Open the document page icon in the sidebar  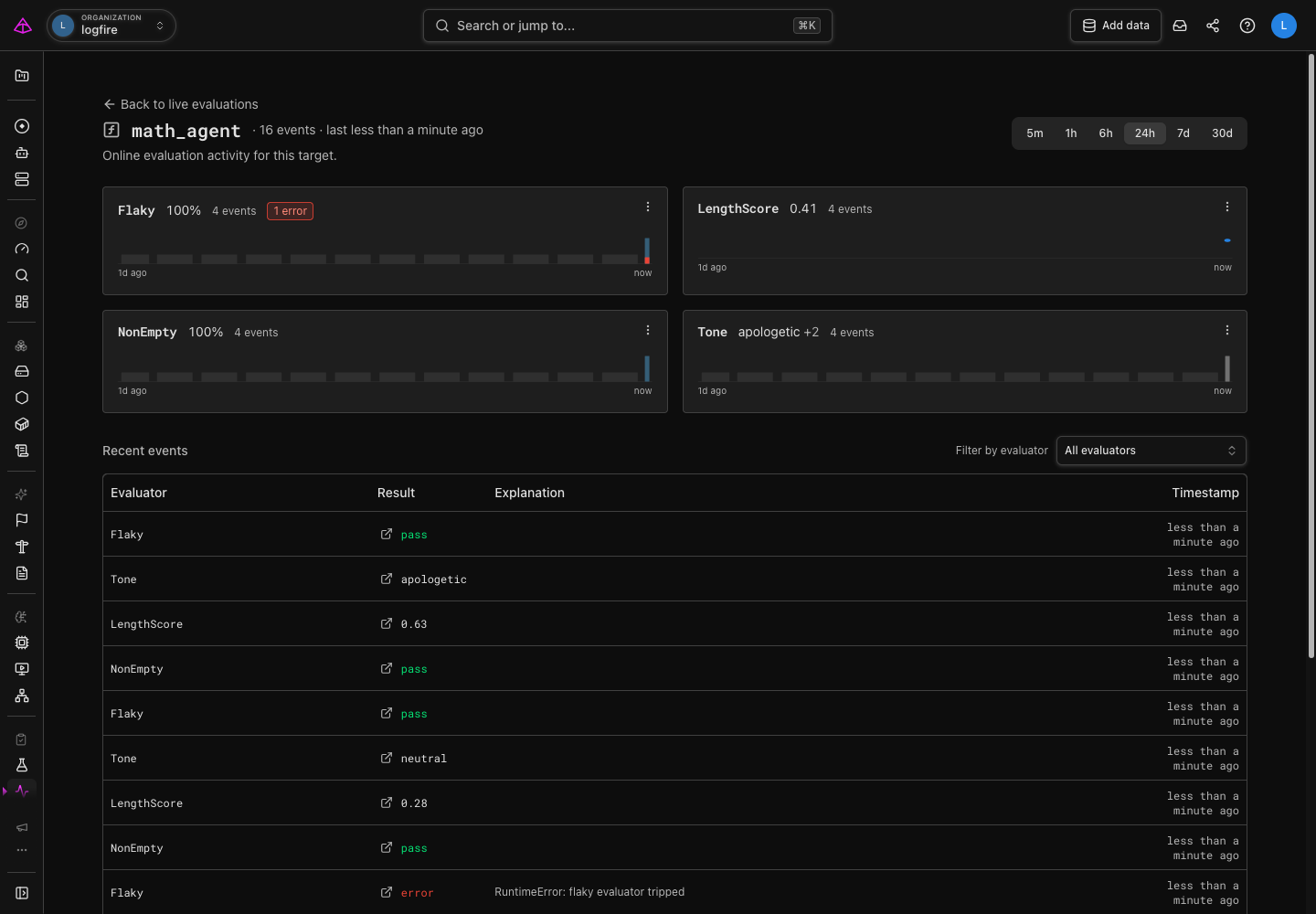tap(22, 573)
